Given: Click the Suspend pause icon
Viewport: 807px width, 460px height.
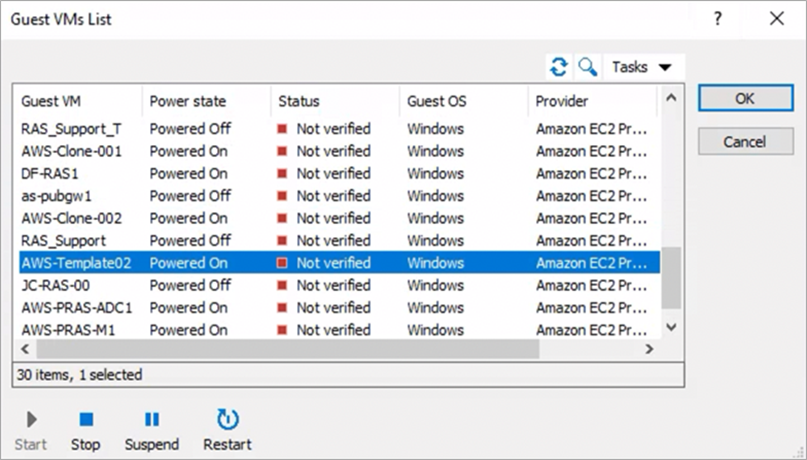Looking at the screenshot, I should pos(151,420).
